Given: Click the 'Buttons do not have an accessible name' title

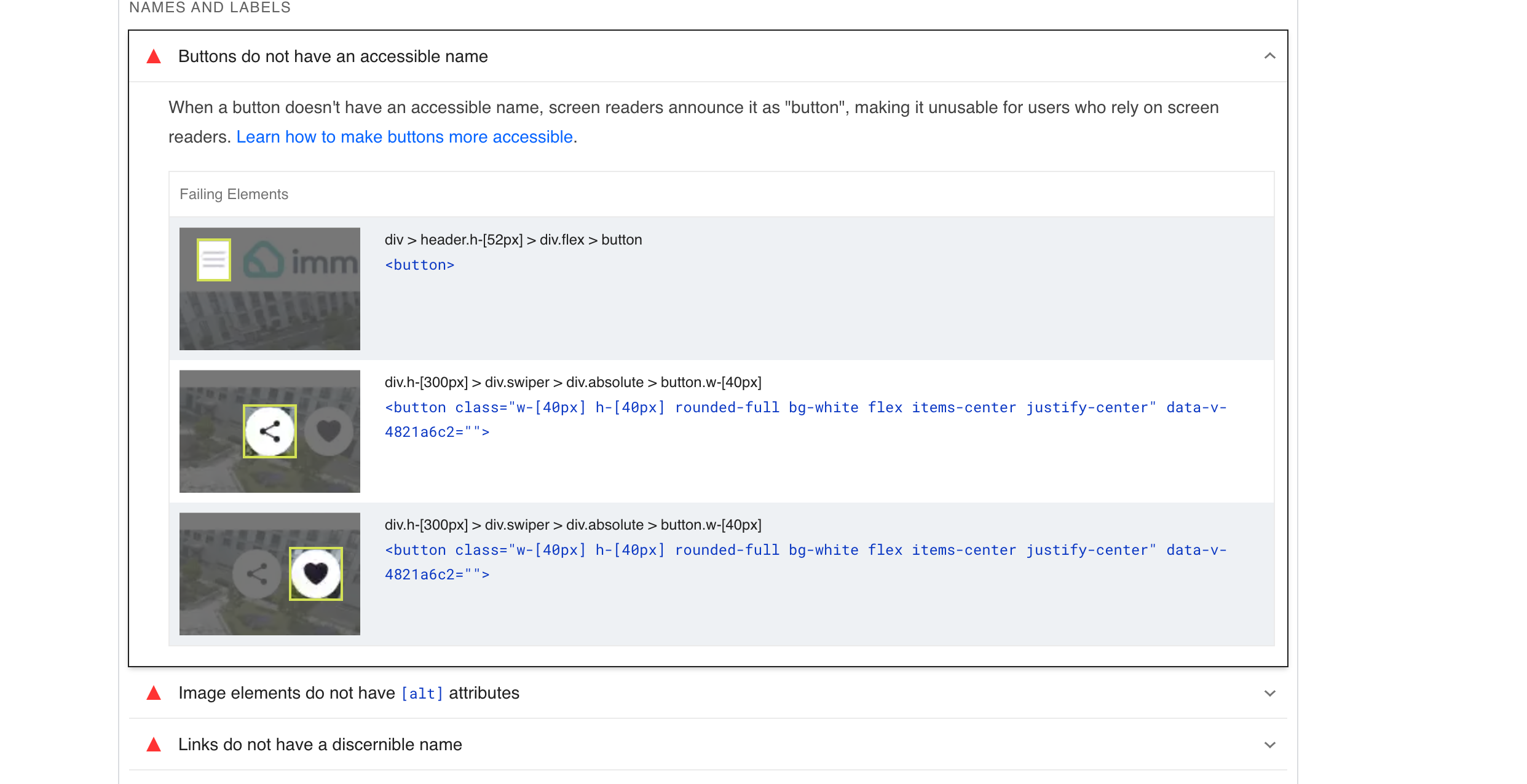Looking at the screenshot, I should [333, 57].
